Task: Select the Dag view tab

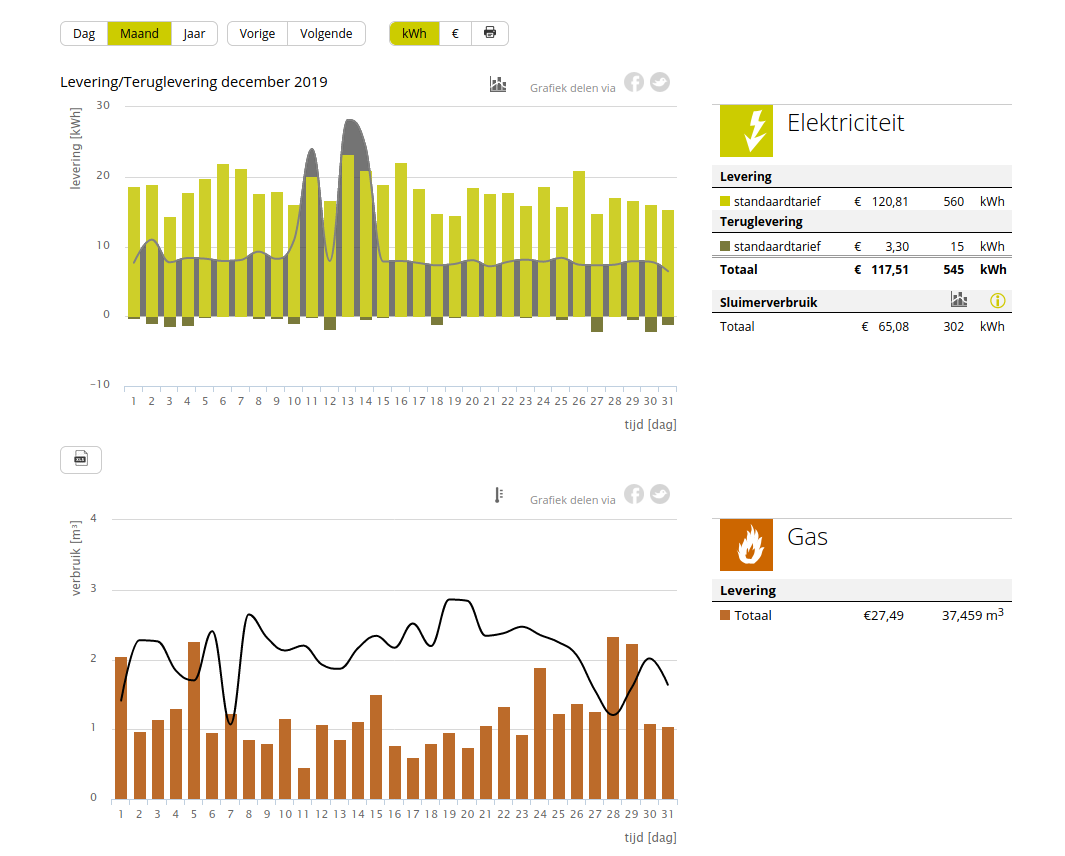Action: pyautogui.click(x=84, y=33)
